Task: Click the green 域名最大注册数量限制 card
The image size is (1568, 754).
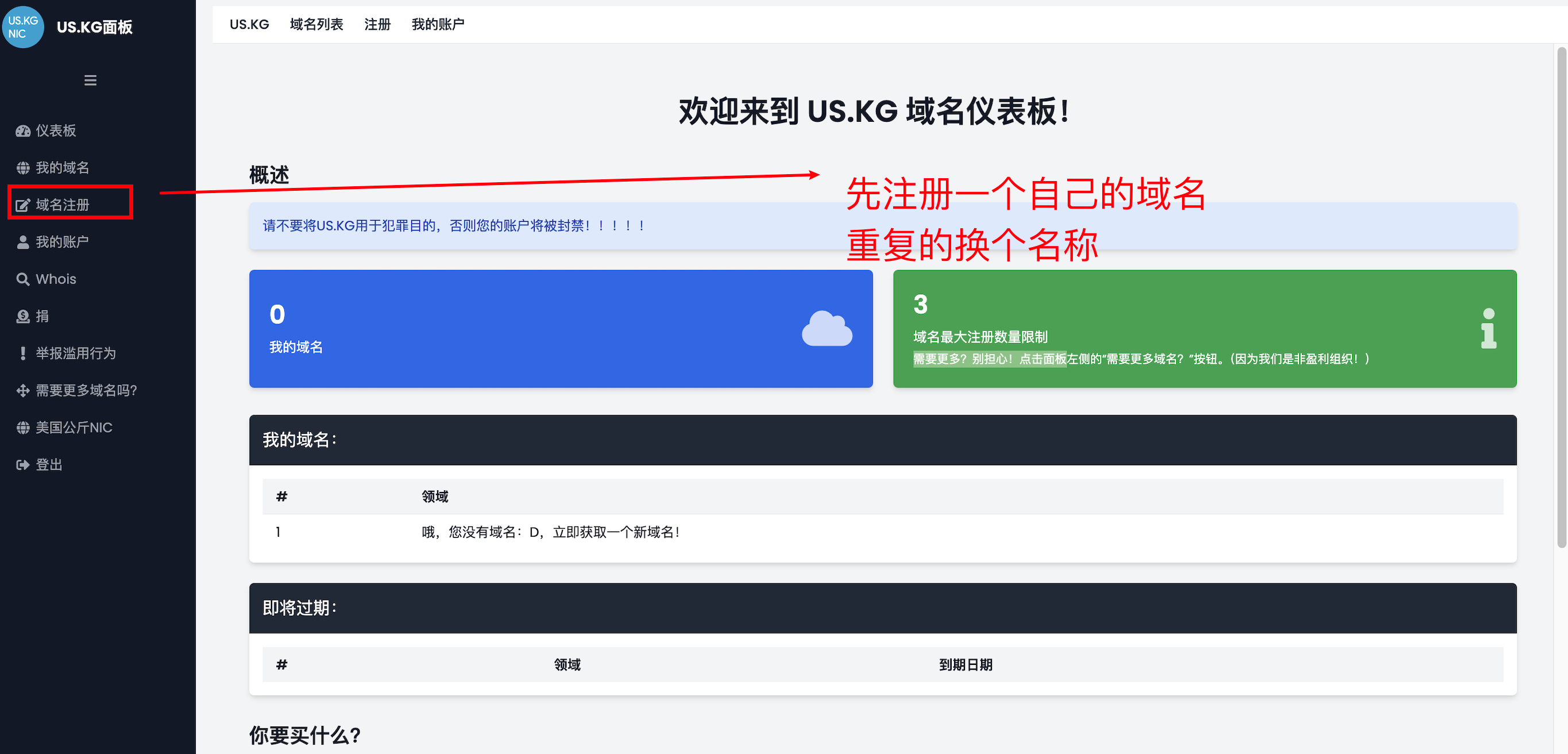Action: click(x=1204, y=329)
